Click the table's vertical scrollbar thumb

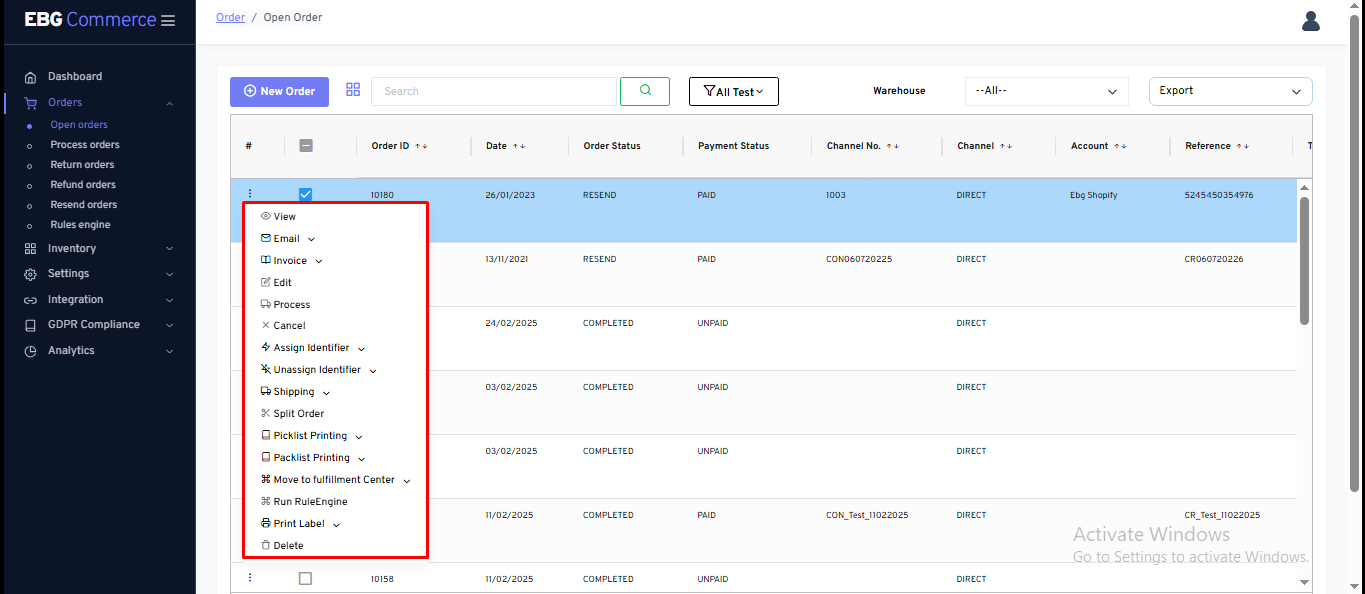pos(1304,260)
